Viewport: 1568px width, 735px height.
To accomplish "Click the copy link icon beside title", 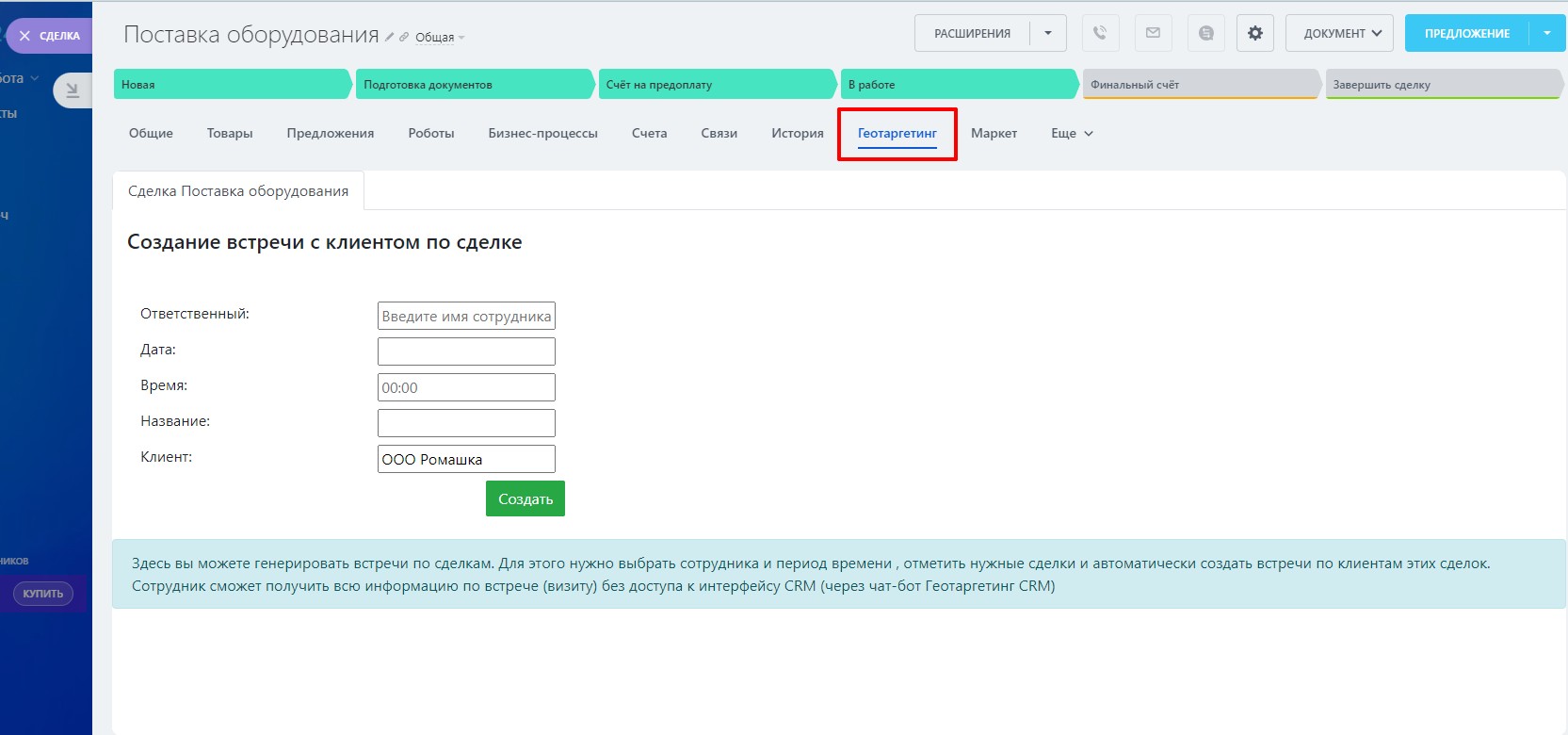I will click(404, 38).
